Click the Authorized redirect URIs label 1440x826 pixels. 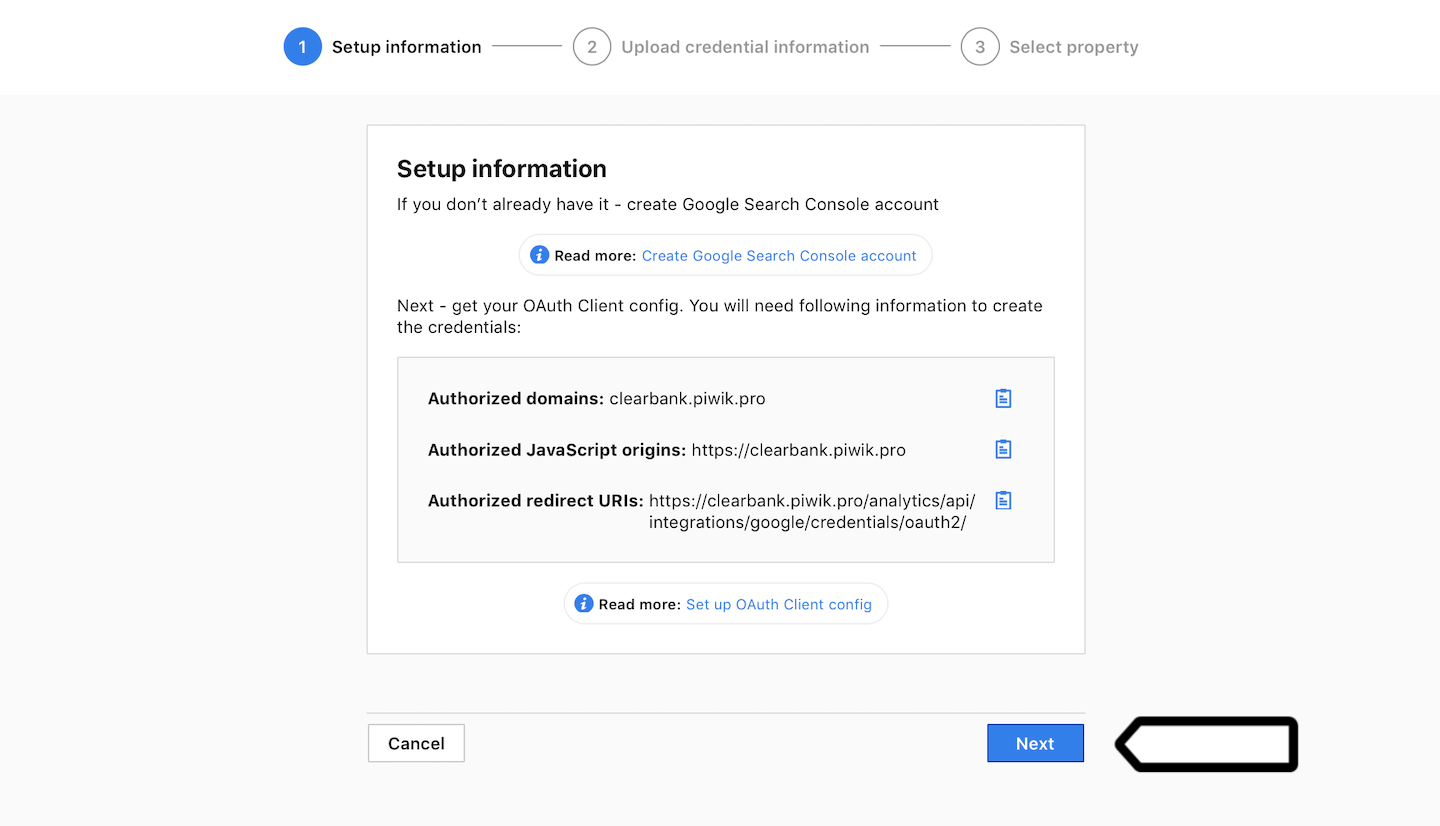[x=536, y=501]
